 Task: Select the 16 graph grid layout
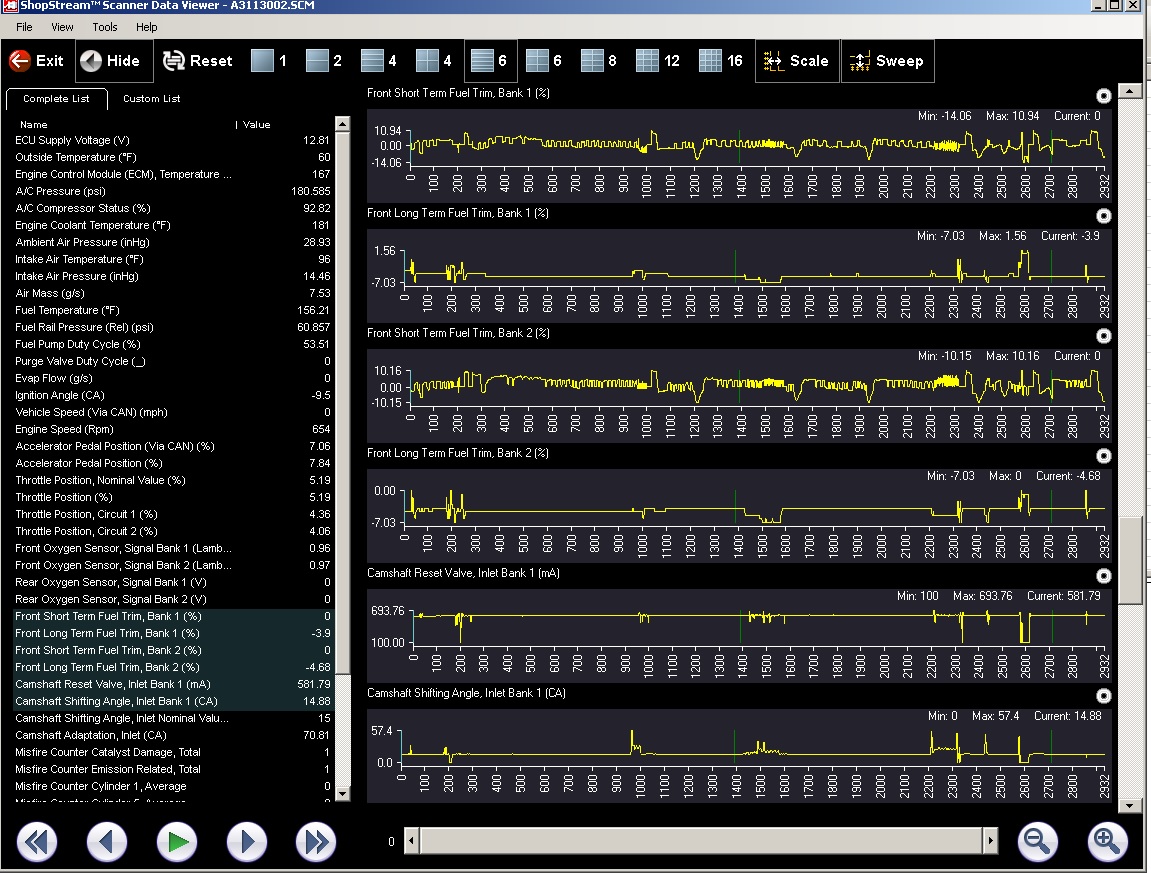click(720, 61)
